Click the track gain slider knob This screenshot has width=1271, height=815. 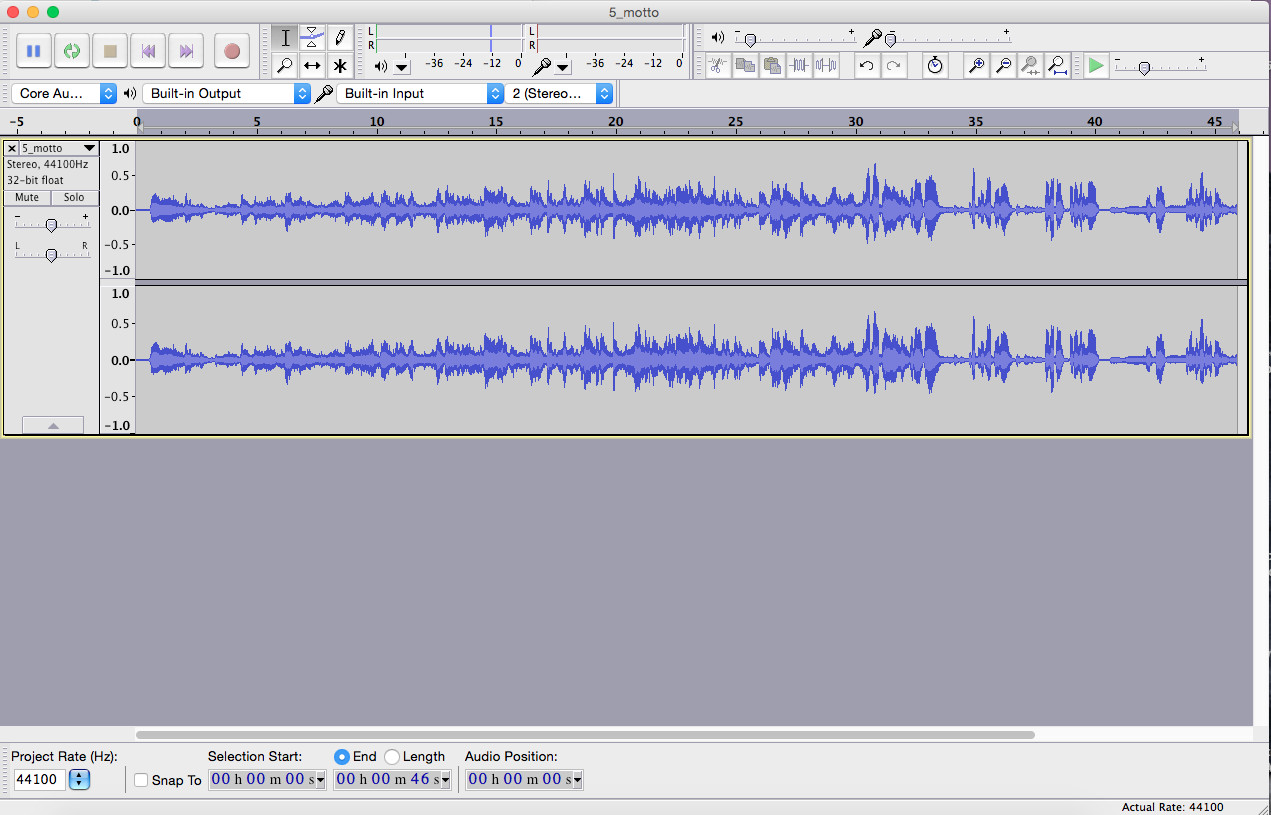click(52, 226)
